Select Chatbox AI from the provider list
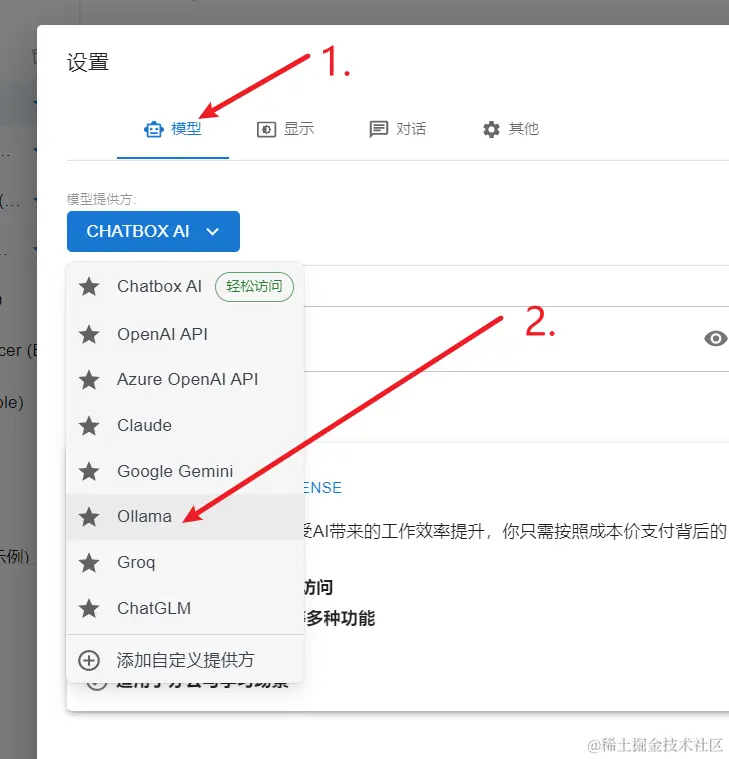The height and width of the screenshot is (759, 729). click(185, 287)
